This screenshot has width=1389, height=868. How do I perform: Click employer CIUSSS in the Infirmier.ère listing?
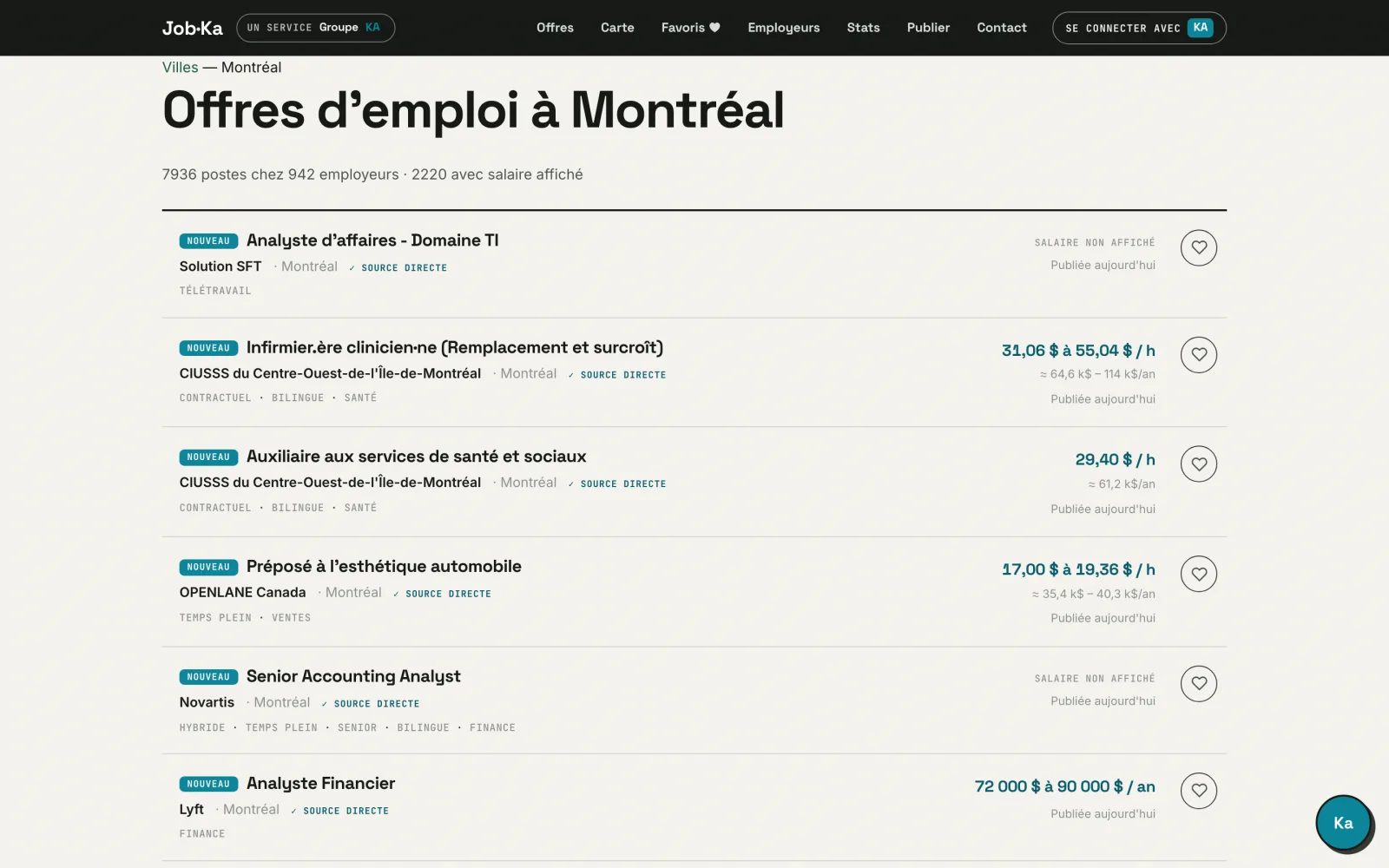point(330,373)
